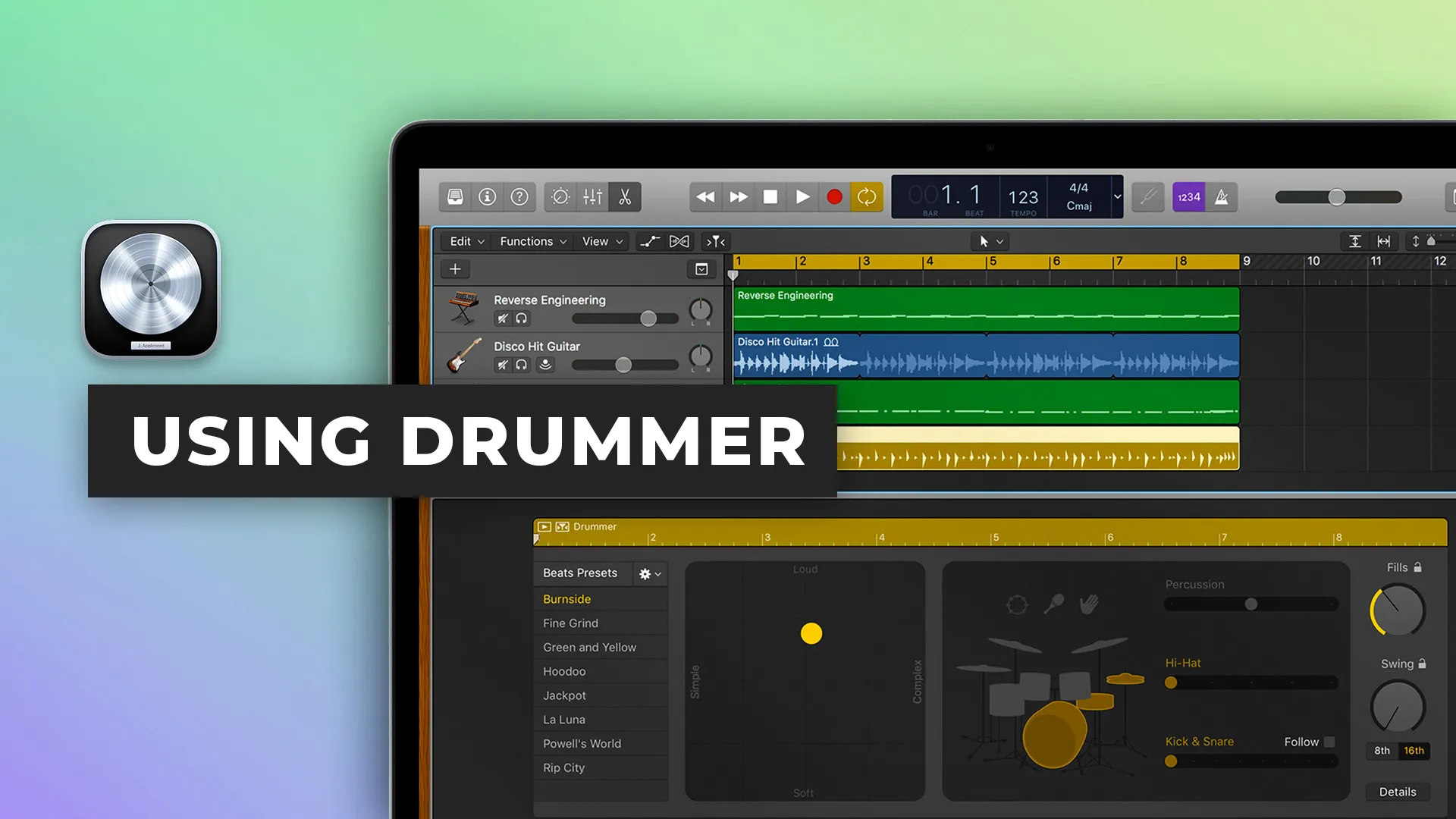This screenshot has height=819, width=1456.
Task: Select 16th swing resolution button
Action: [x=1414, y=751]
